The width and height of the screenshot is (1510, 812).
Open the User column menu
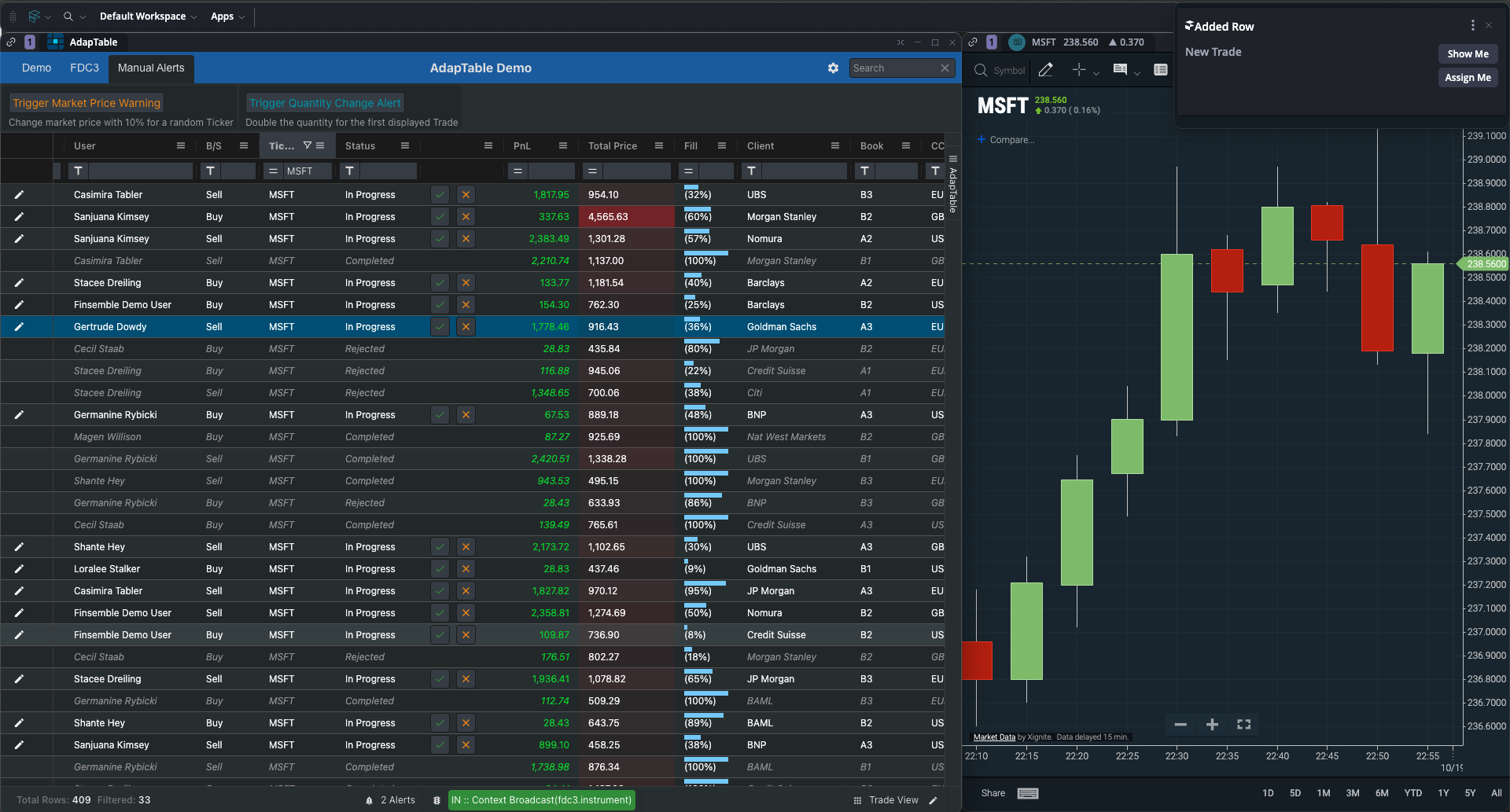pyautogui.click(x=181, y=145)
